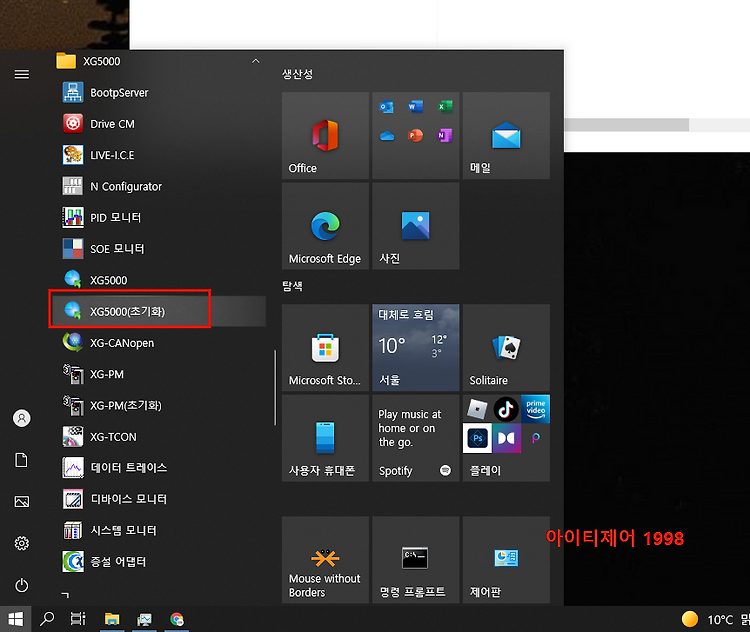The width and height of the screenshot is (750, 632).
Task: Launch SOE 모니터
Action: 158,249
